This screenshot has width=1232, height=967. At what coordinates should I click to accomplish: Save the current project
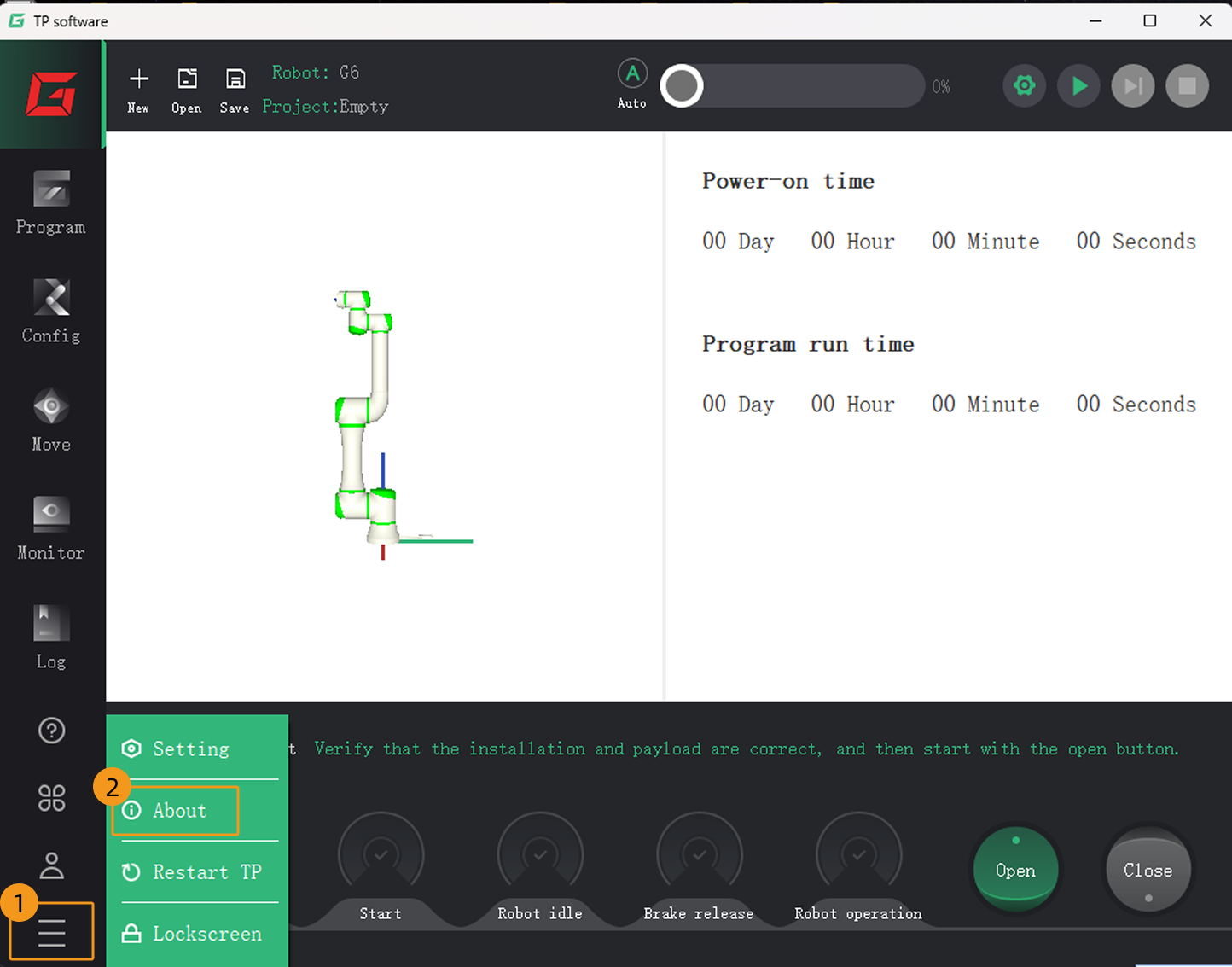[235, 90]
